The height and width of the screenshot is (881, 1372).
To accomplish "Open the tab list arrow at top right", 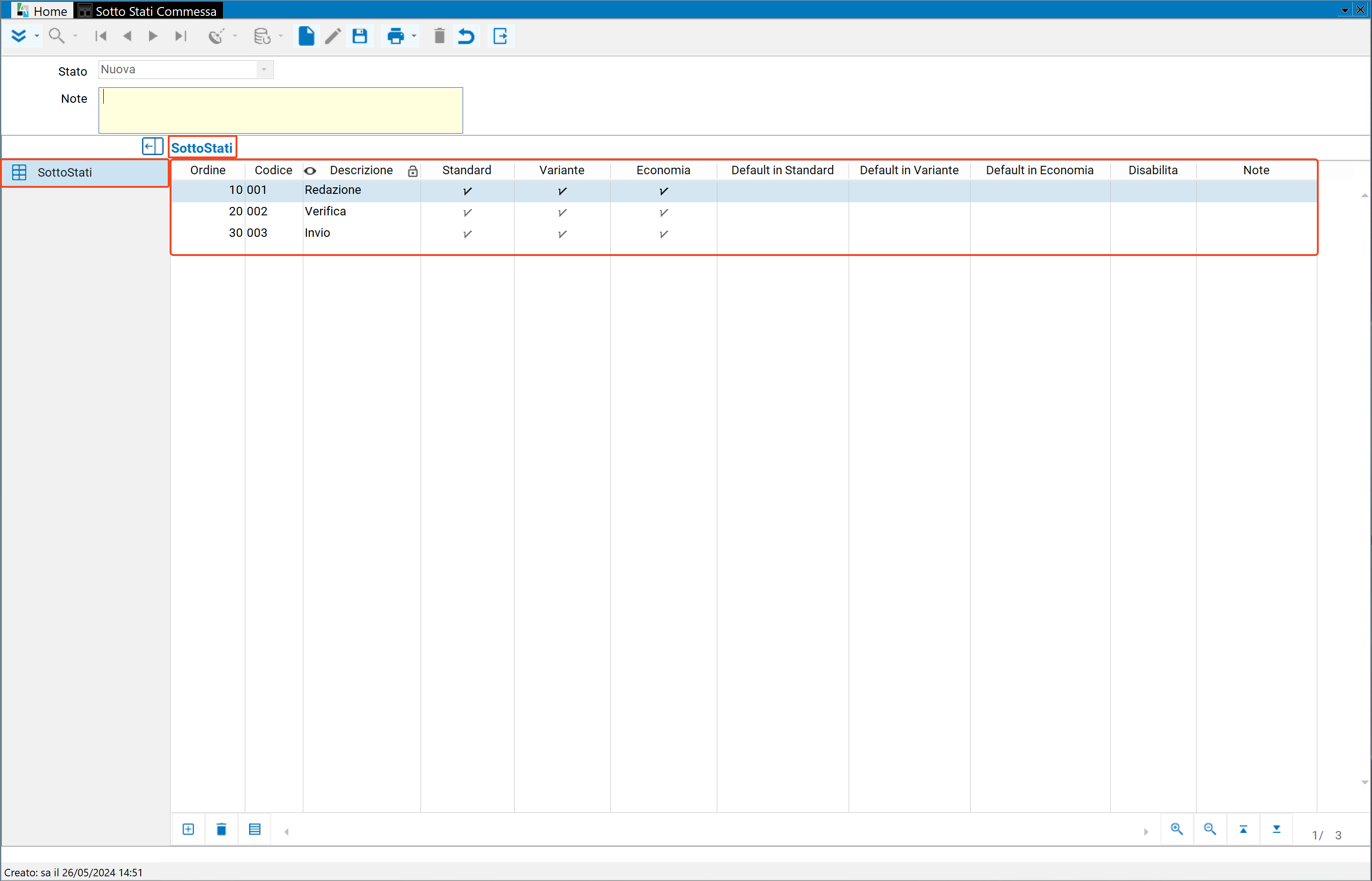I will tap(1344, 10).
